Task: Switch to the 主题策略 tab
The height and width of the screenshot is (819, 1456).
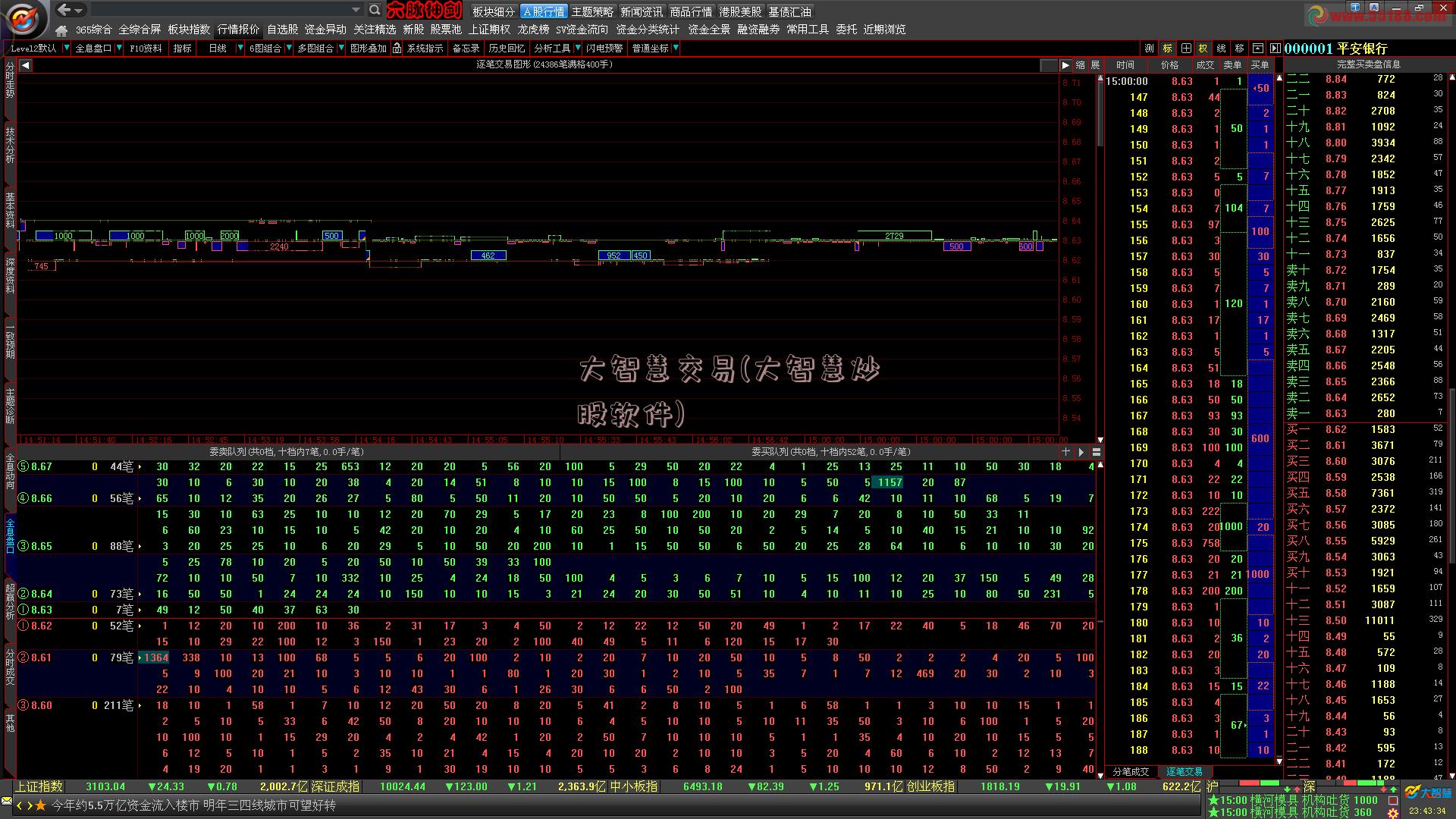Action: point(592,11)
